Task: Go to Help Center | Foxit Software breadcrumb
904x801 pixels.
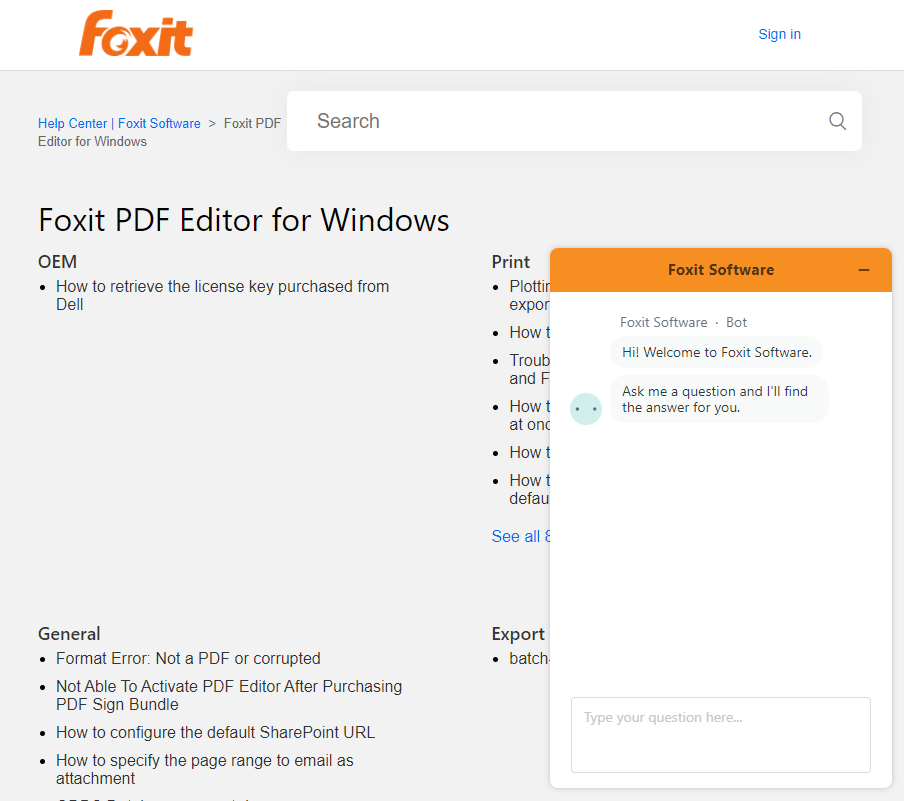Action: 119,123
